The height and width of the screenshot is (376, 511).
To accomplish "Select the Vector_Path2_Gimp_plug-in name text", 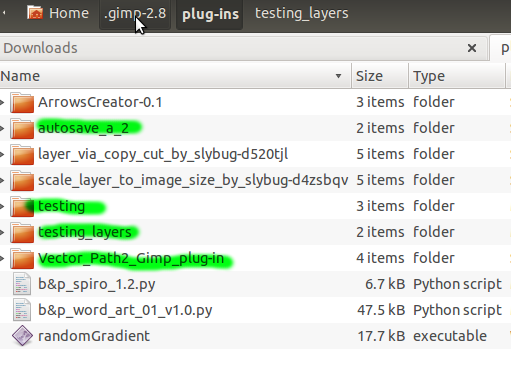I will pyautogui.click(x=131, y=258).
